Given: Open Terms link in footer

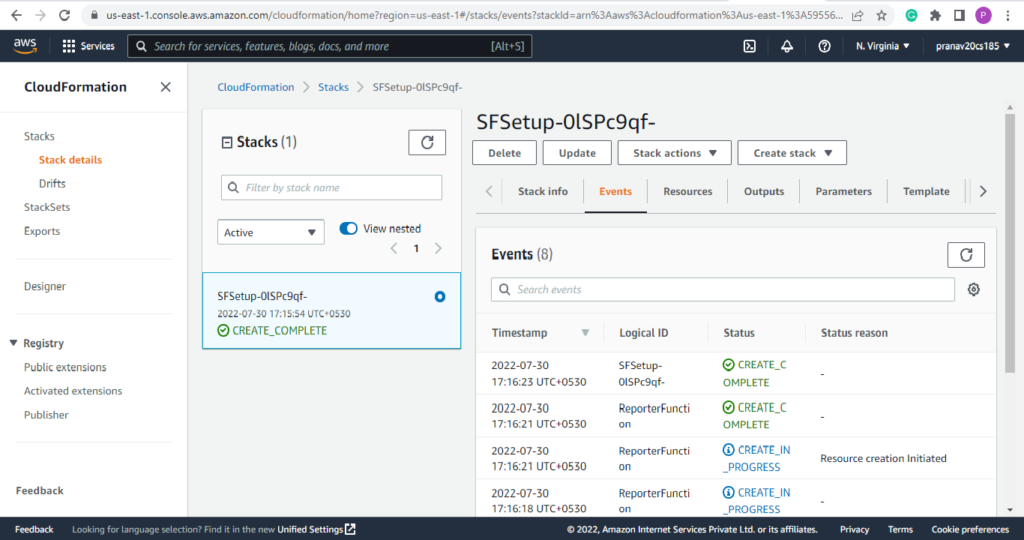Looking at the screenshot, I should 900,529.
